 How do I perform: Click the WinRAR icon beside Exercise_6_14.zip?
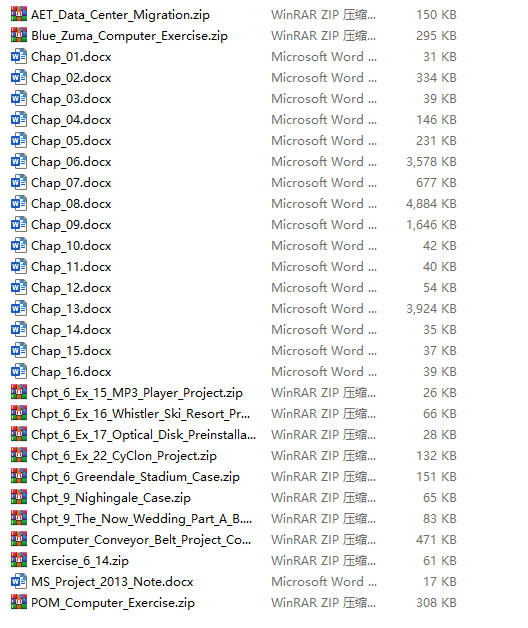[x=19, y=560]
